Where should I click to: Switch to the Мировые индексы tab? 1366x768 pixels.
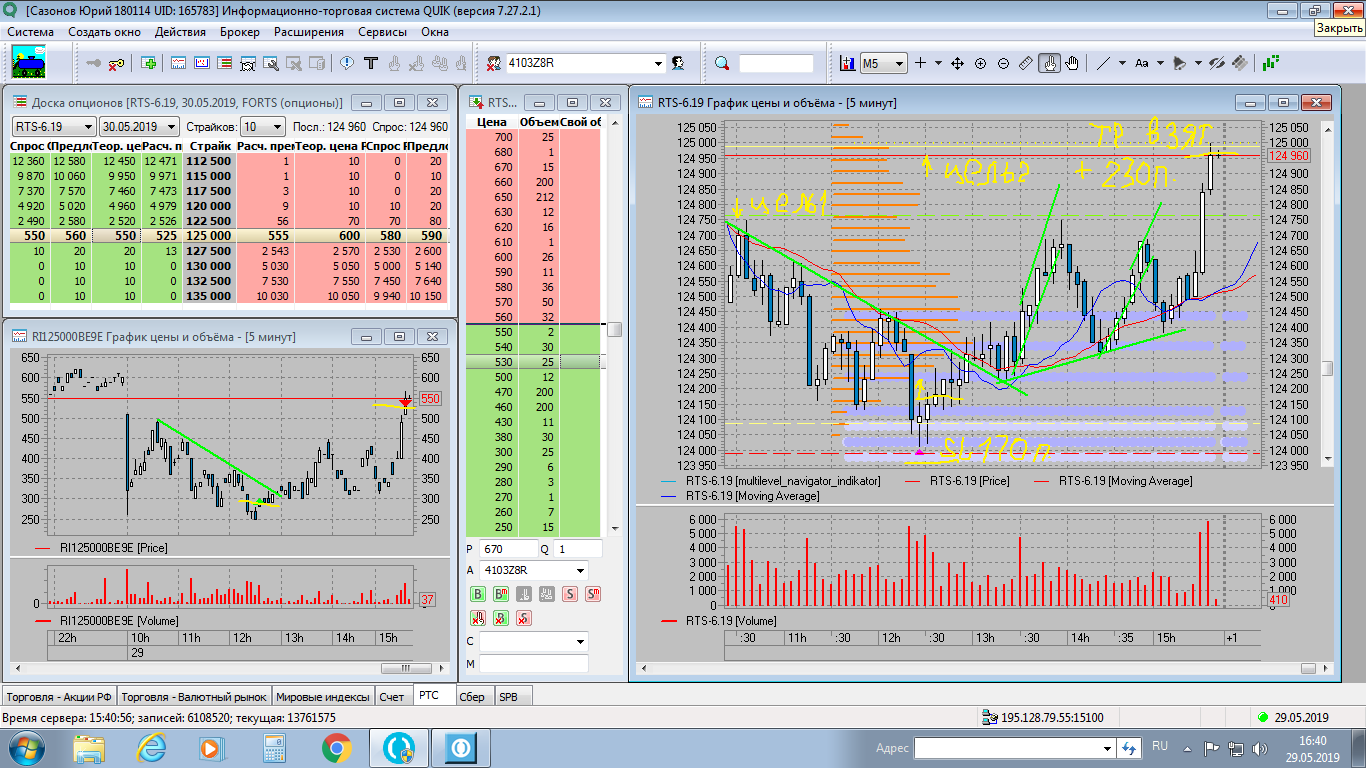(x=322, y=697)
